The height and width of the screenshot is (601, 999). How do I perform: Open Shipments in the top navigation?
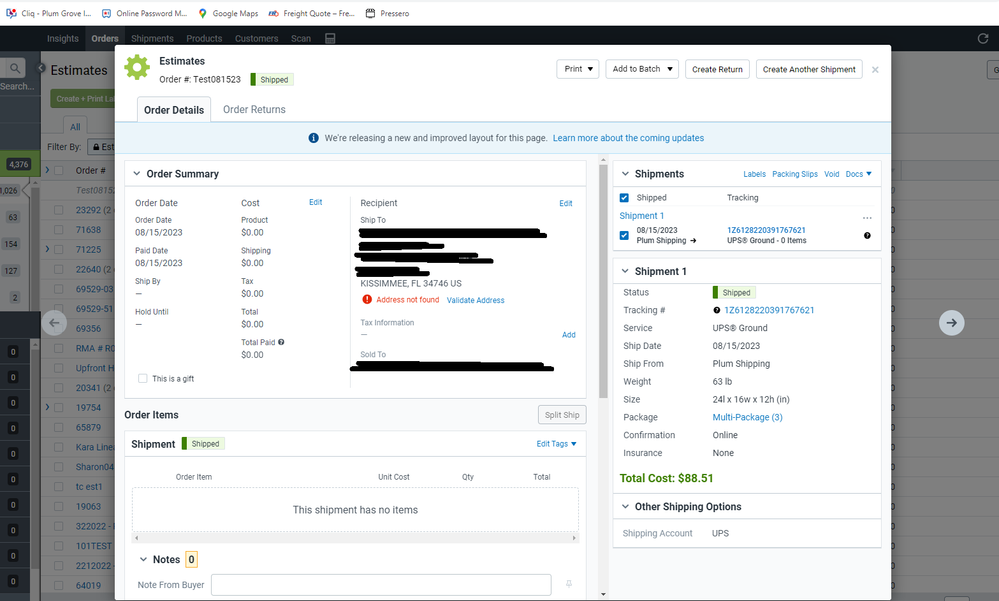[x=152, y=38]
